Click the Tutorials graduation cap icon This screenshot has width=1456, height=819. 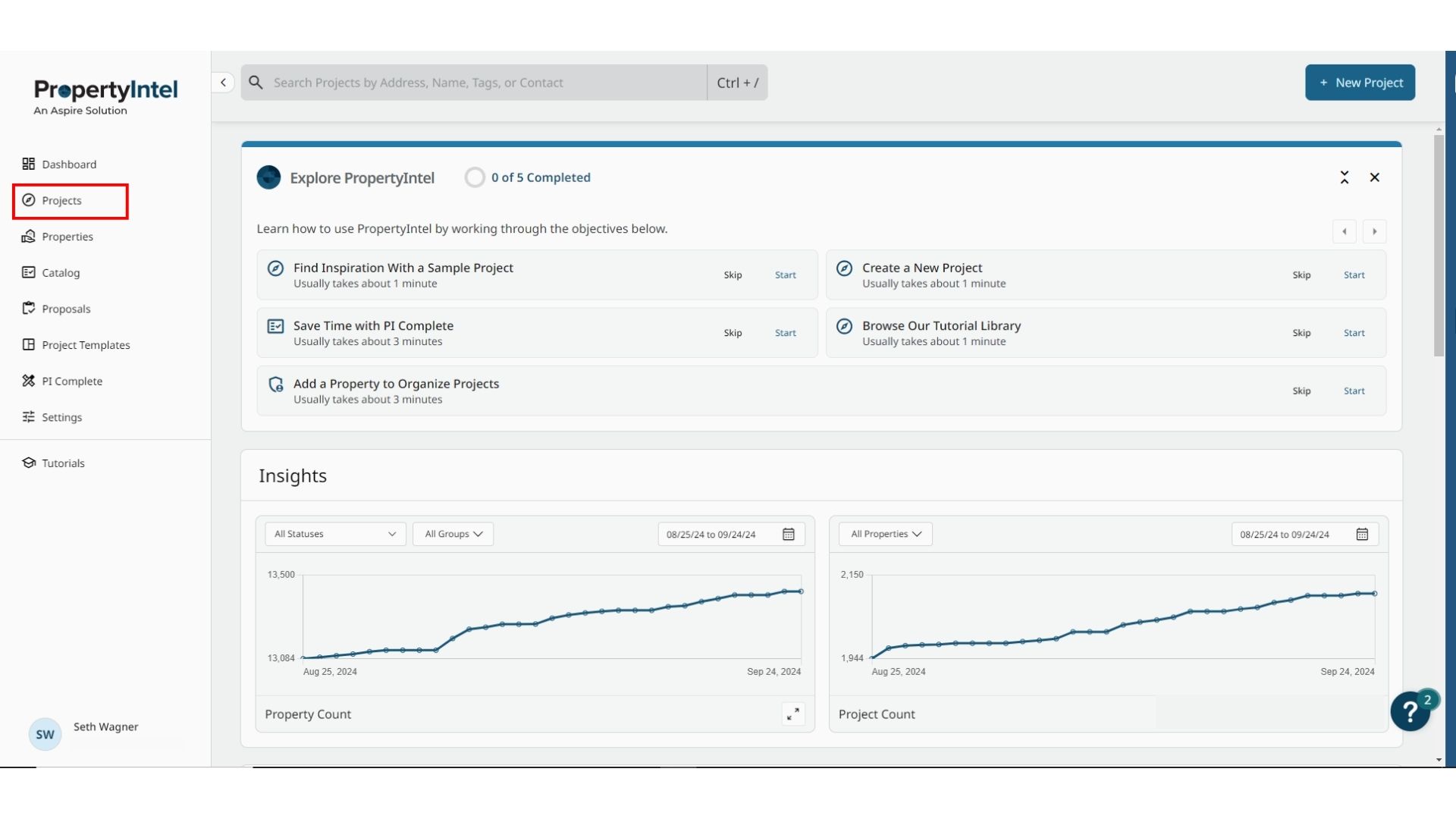click(29, 463)
